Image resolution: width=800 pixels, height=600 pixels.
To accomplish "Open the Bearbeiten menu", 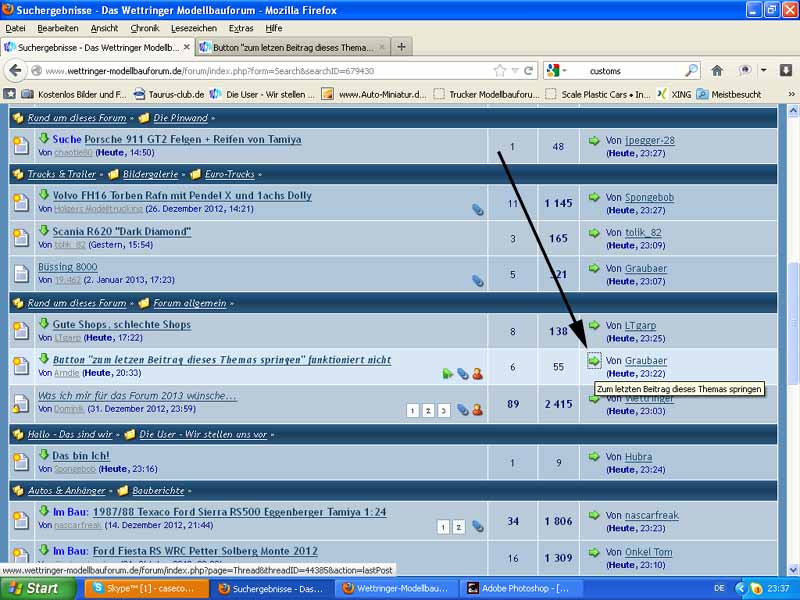I will [58, 28].
